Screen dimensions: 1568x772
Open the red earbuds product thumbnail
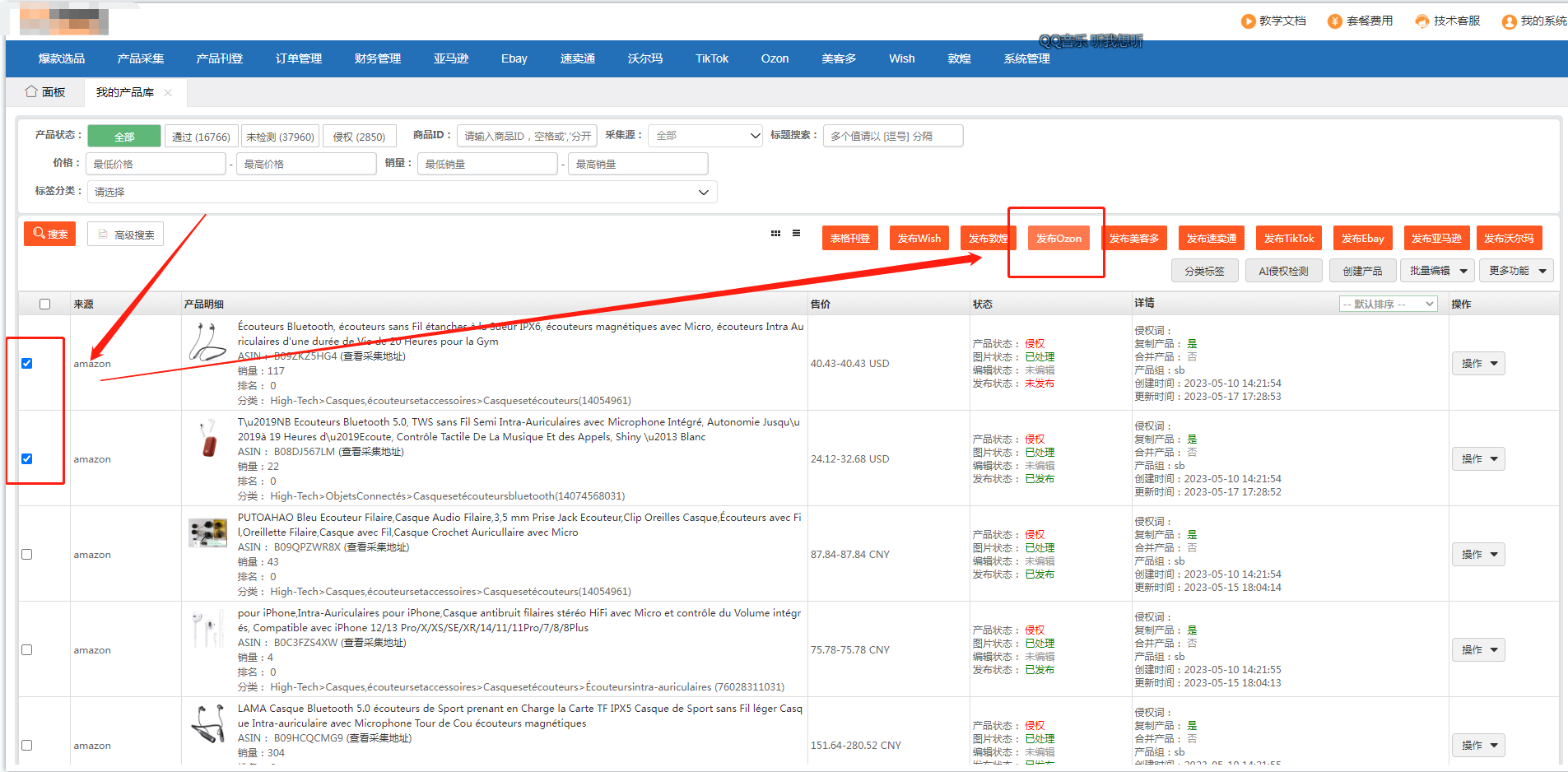click(207, 439)
